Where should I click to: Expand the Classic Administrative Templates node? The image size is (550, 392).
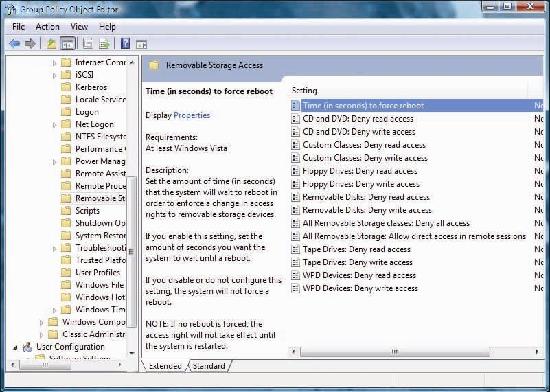click(41, 334)
